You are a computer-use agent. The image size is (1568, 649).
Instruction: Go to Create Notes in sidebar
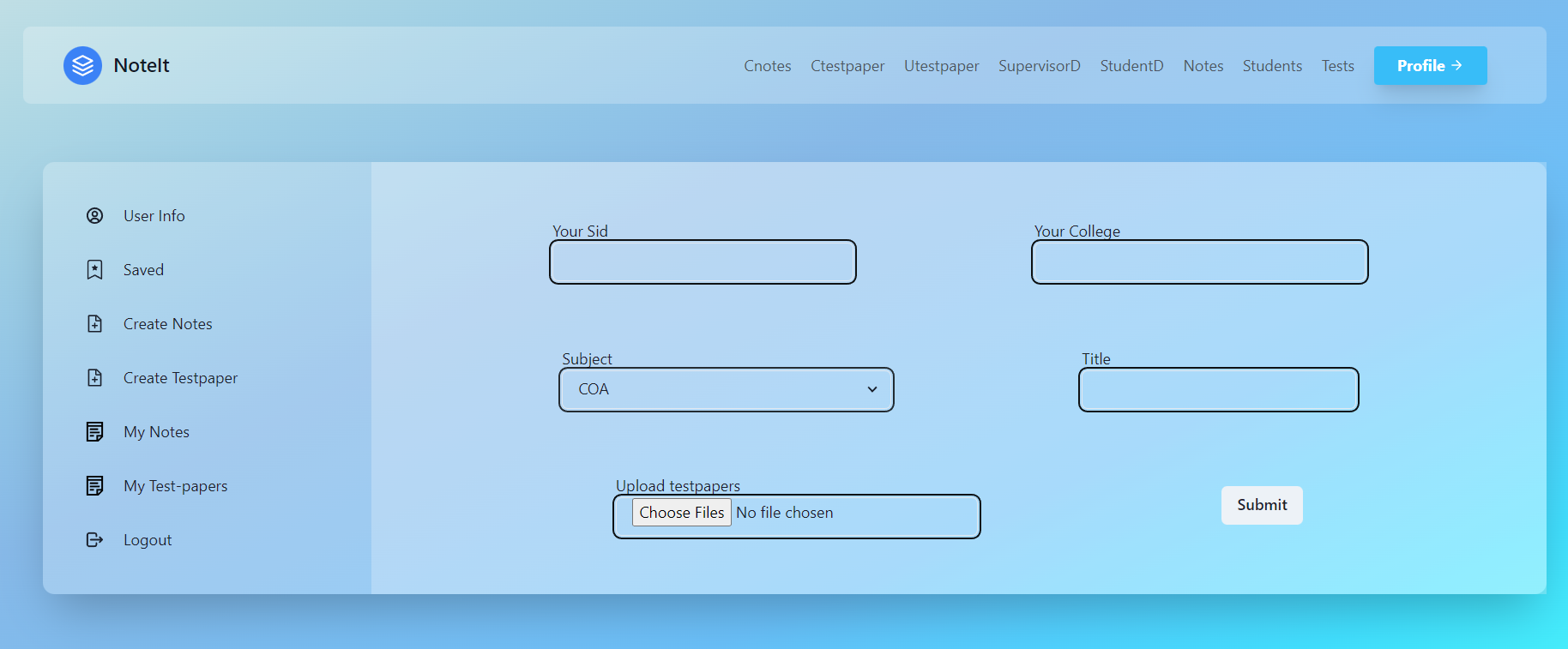(168, 324)
